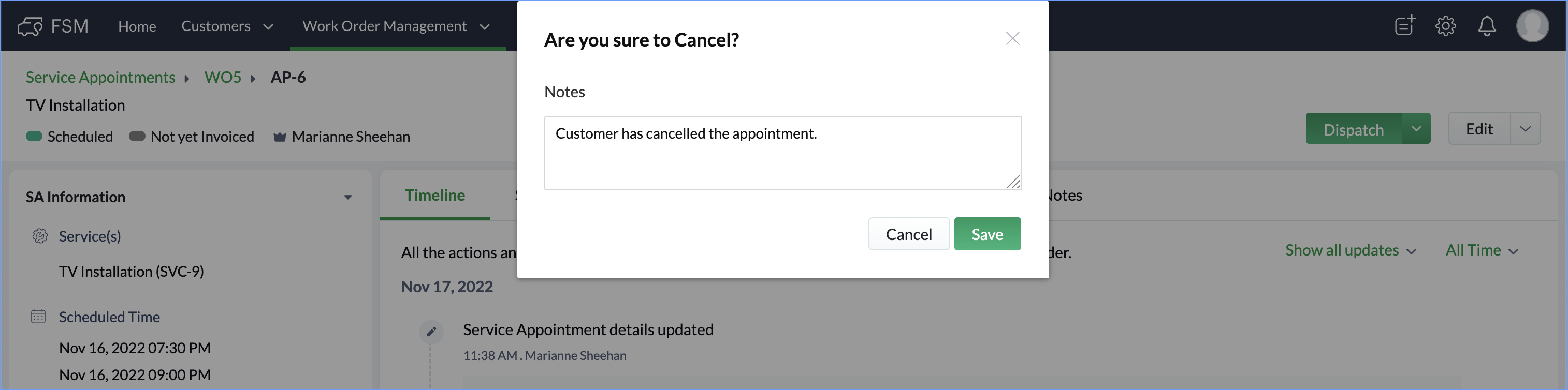This screenshot has width=1568, height=390.
Task: Save the cancellation note
Action: (986, 234)
